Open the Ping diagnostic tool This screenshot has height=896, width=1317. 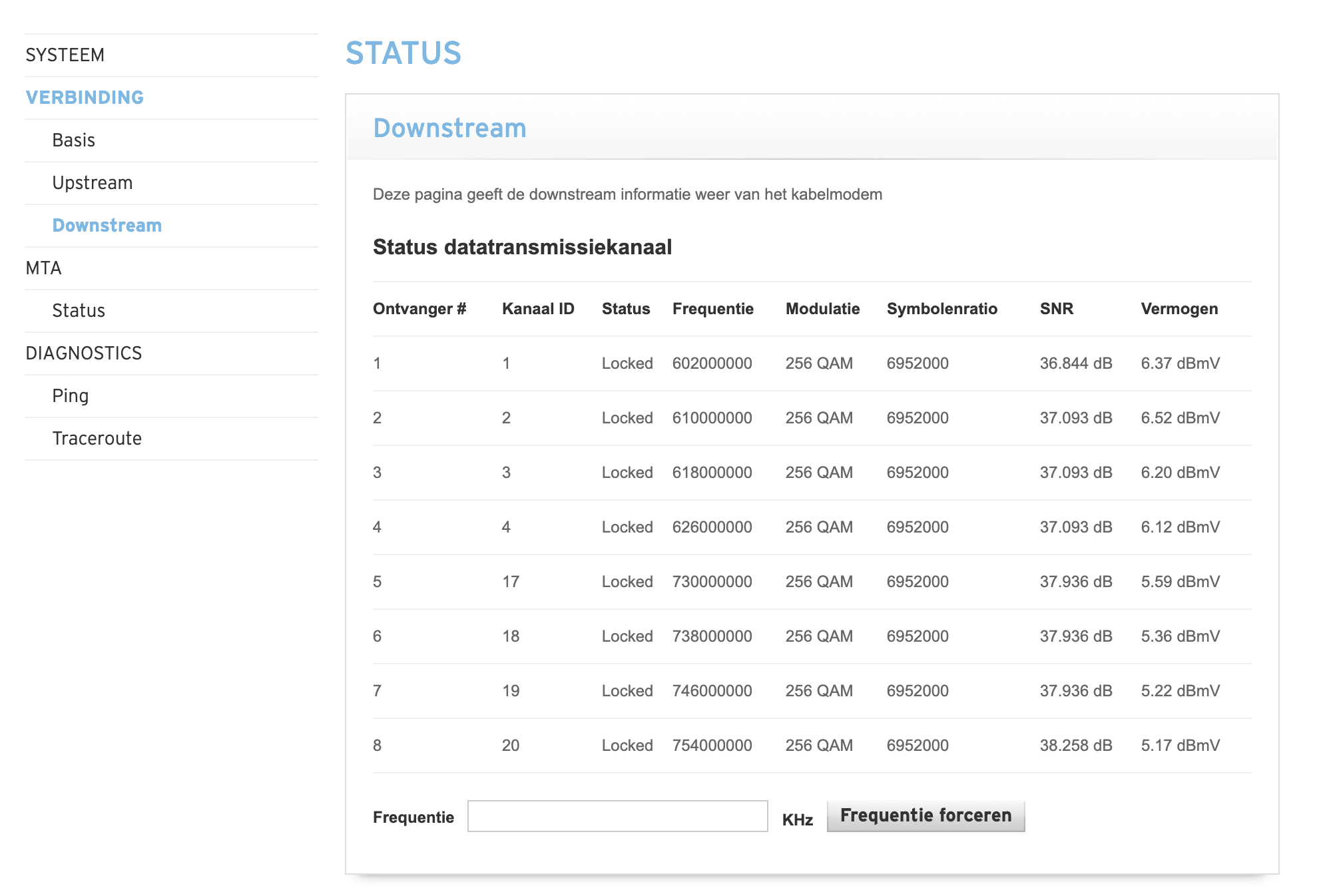pos(71,396)
